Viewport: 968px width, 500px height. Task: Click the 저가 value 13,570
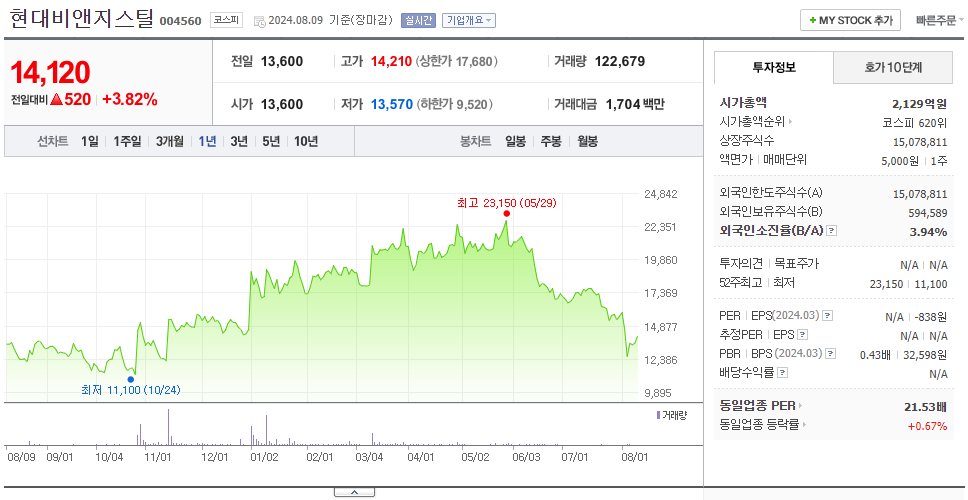[391, 104]
